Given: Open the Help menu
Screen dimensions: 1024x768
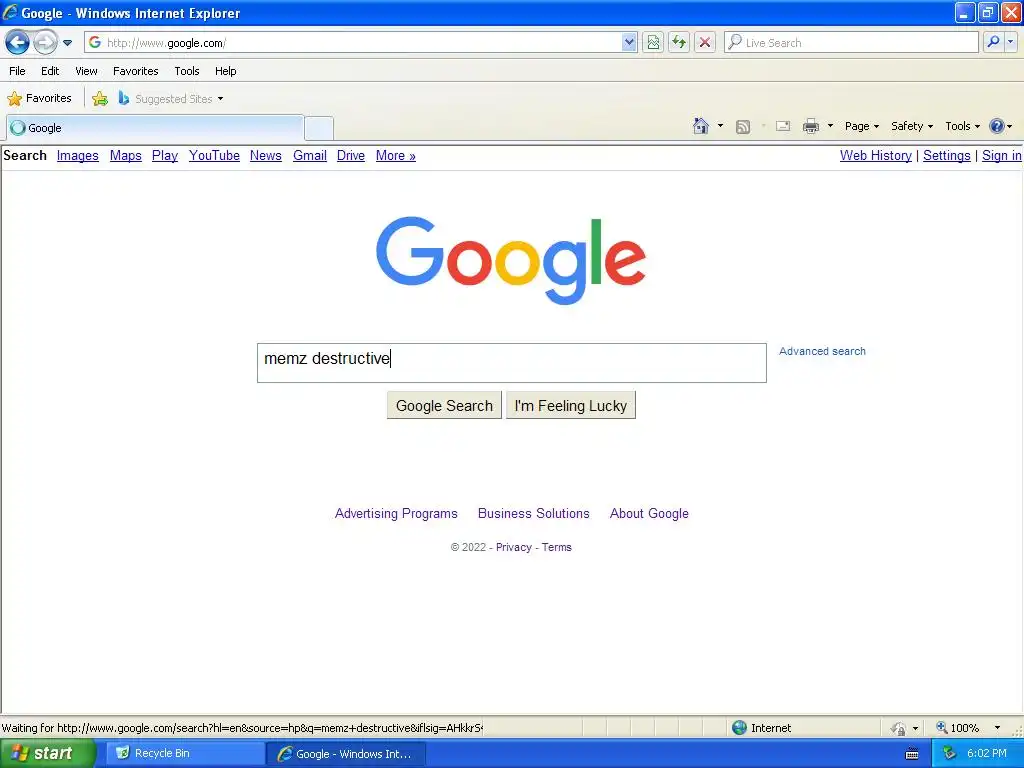Looking at the screenshot, I should point(225,71).
